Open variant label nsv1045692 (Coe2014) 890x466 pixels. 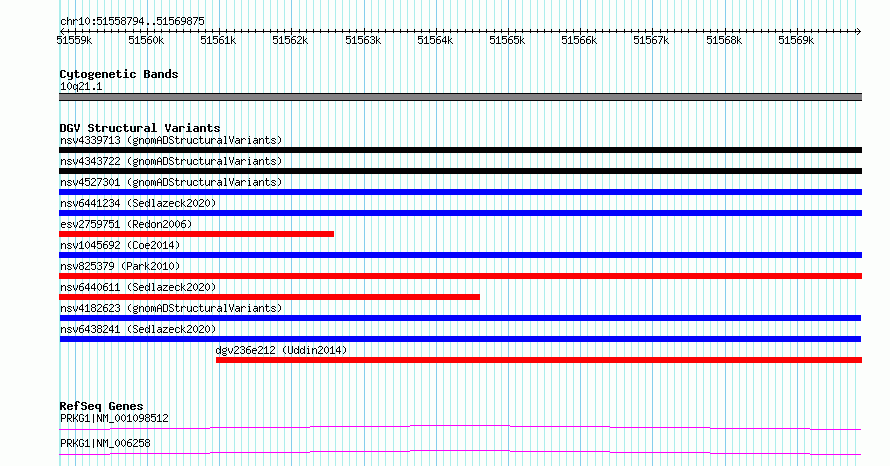[x=120, y=245]
